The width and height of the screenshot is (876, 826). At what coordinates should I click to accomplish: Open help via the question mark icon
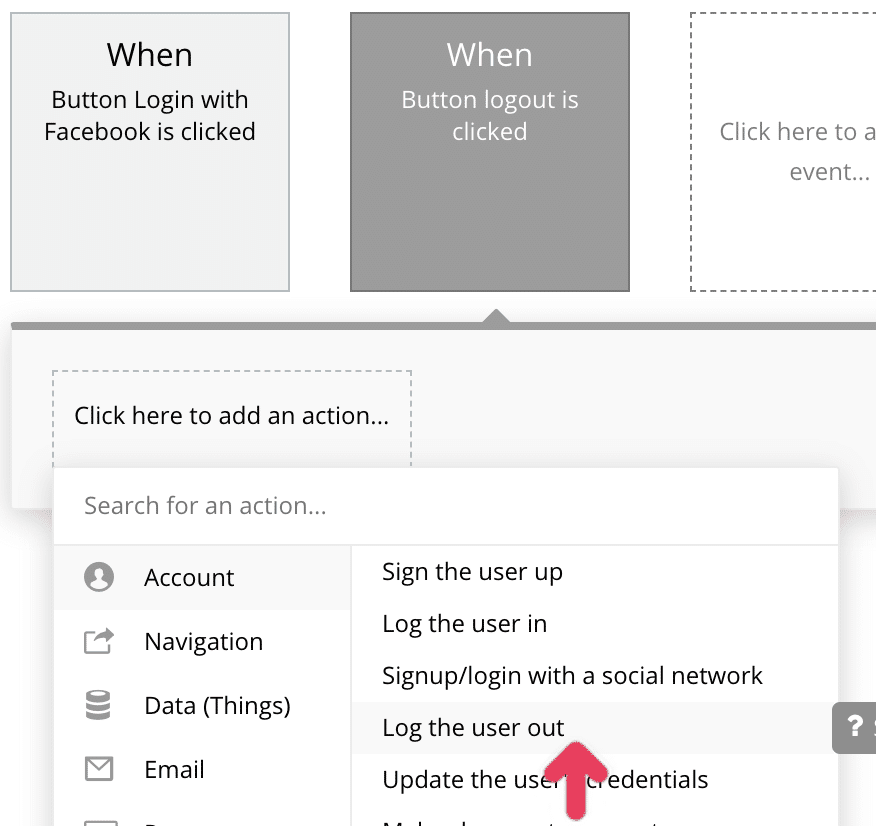[x=855, y=726]
